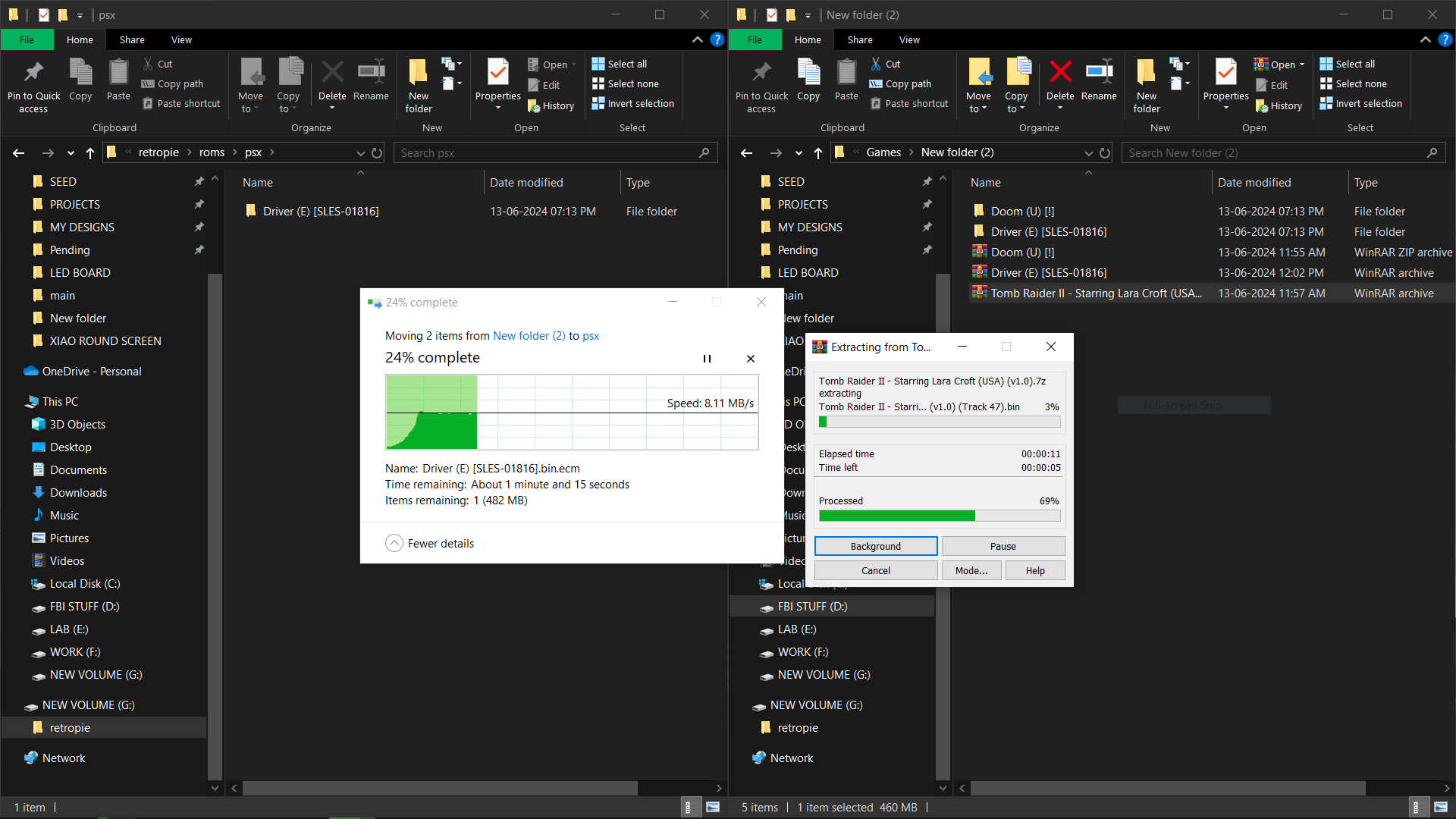The image size is (1456, 819).
Task: Open Share tab in psx window
Action: (x=132, y=39)
